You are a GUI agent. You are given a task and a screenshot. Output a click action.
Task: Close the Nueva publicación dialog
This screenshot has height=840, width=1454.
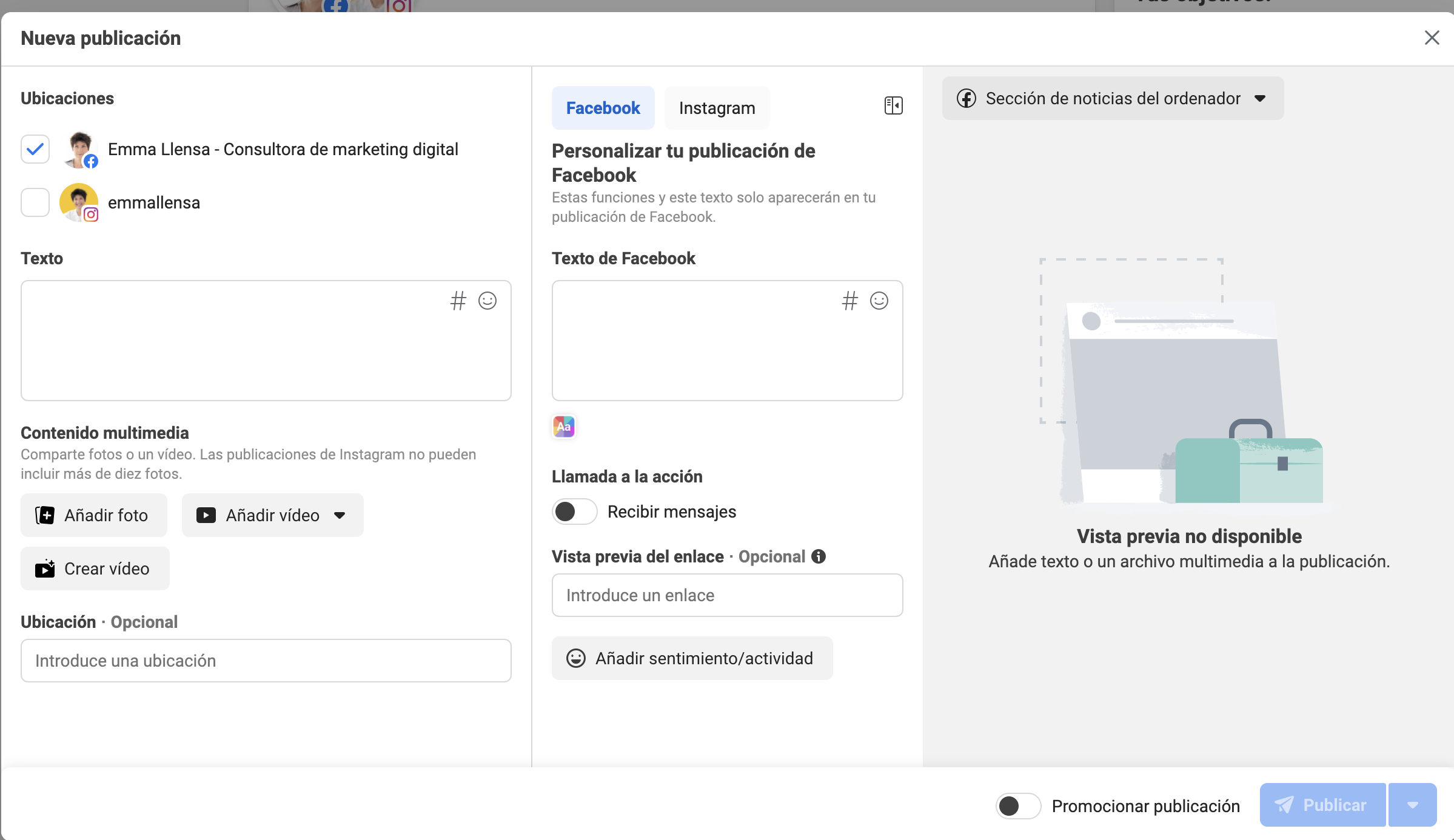1432,38
